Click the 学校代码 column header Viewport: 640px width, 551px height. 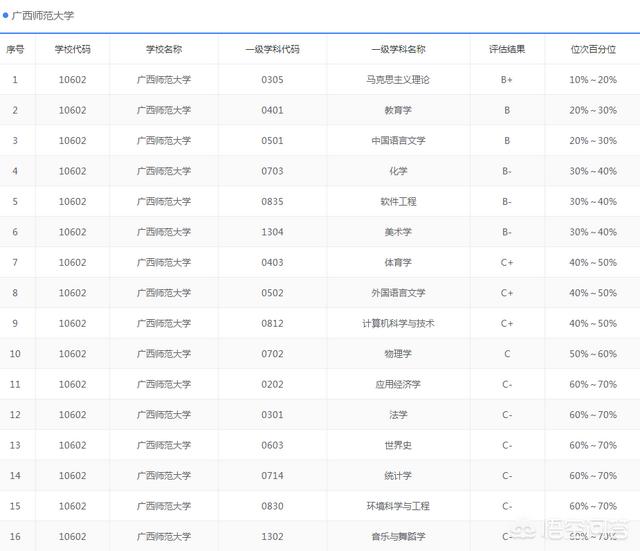73,49
